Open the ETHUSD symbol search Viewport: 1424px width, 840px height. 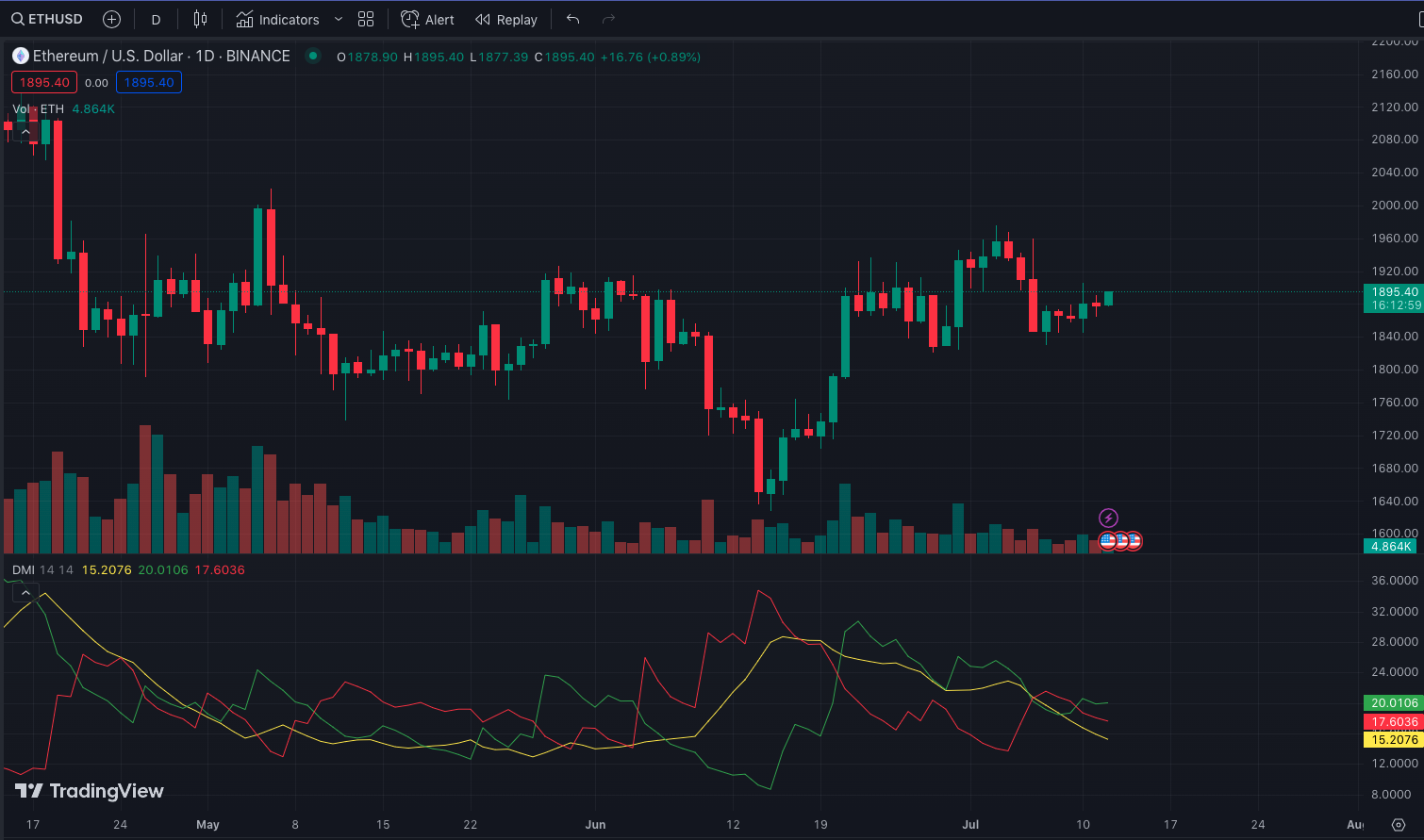point(47,19)
